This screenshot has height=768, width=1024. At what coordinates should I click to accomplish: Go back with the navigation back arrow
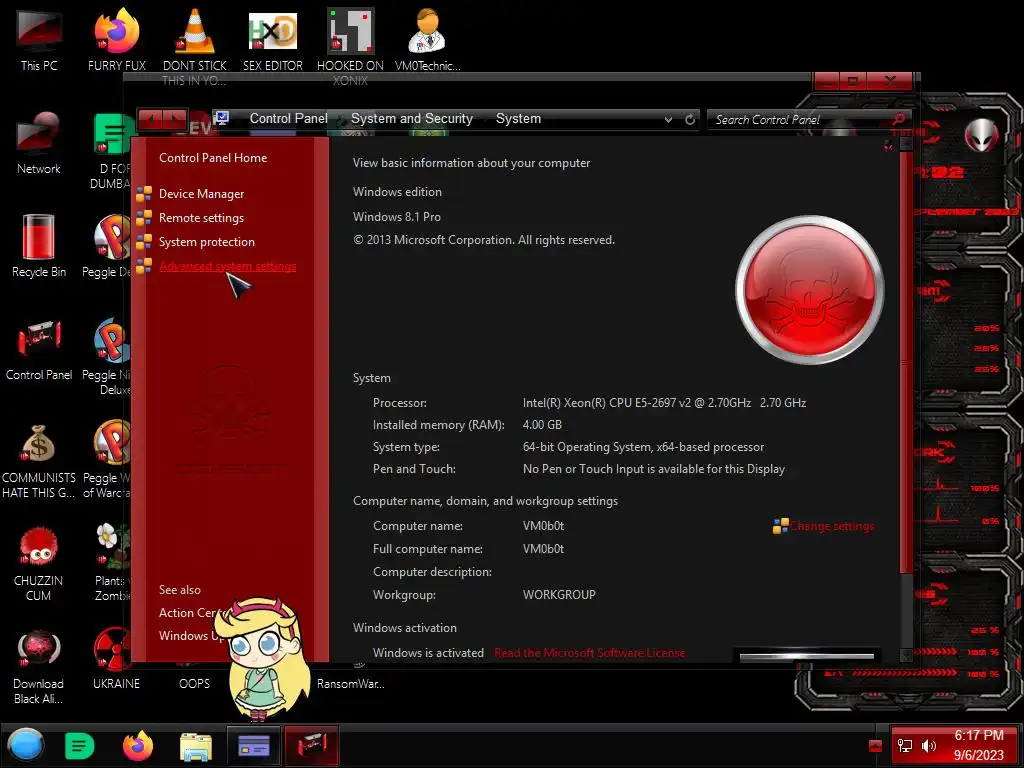pyautogui.click(x=151, y=120)
